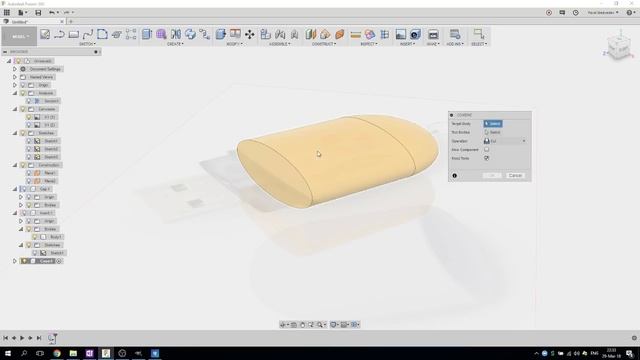Toggle visibility bulb of root component
The height and width of the screenshot is (360, 640).
18,61
